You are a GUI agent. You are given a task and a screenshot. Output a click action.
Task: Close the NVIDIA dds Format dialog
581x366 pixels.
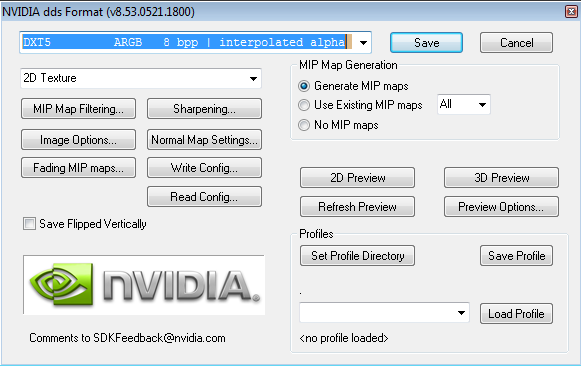click(x=571, y=11)
